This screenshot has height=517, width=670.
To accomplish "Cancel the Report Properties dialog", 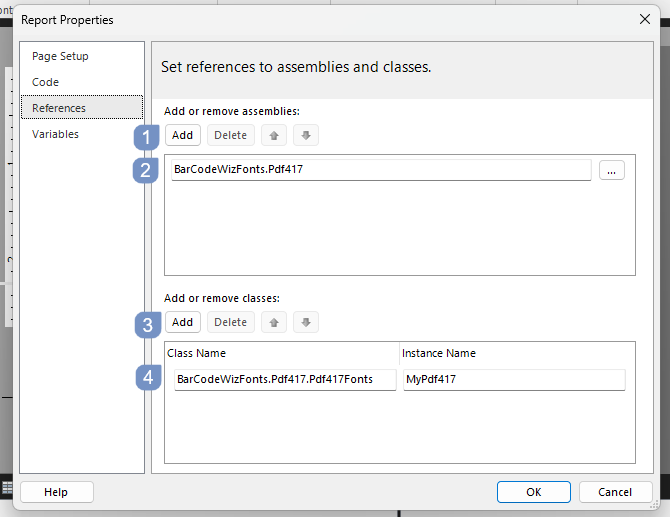I will tap(615, 492).
